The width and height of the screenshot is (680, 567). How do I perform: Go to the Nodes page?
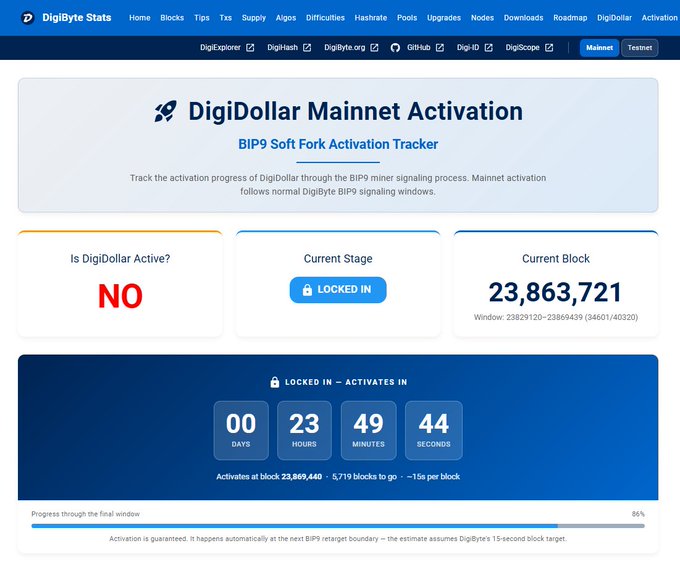(482, 18)
